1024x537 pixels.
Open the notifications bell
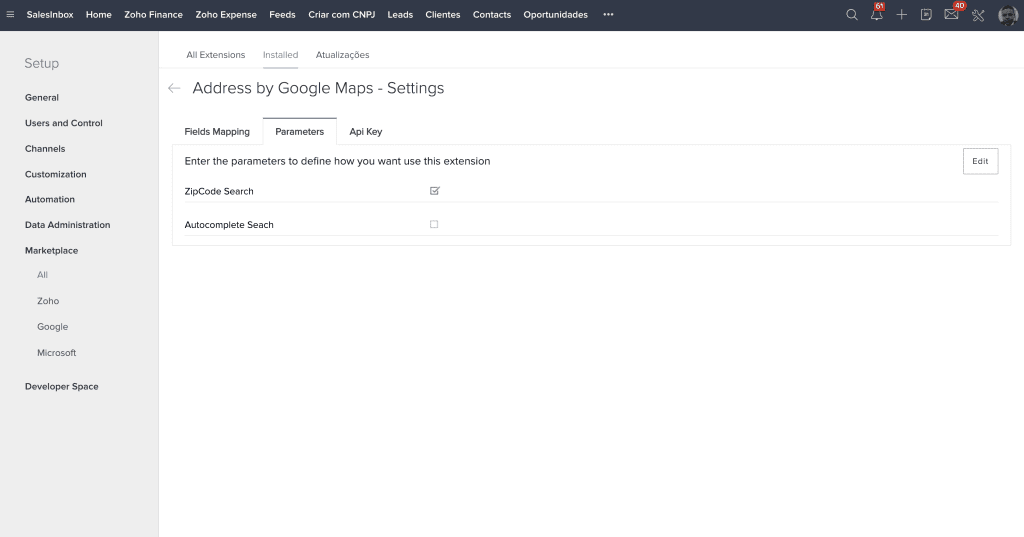[877, 15]
